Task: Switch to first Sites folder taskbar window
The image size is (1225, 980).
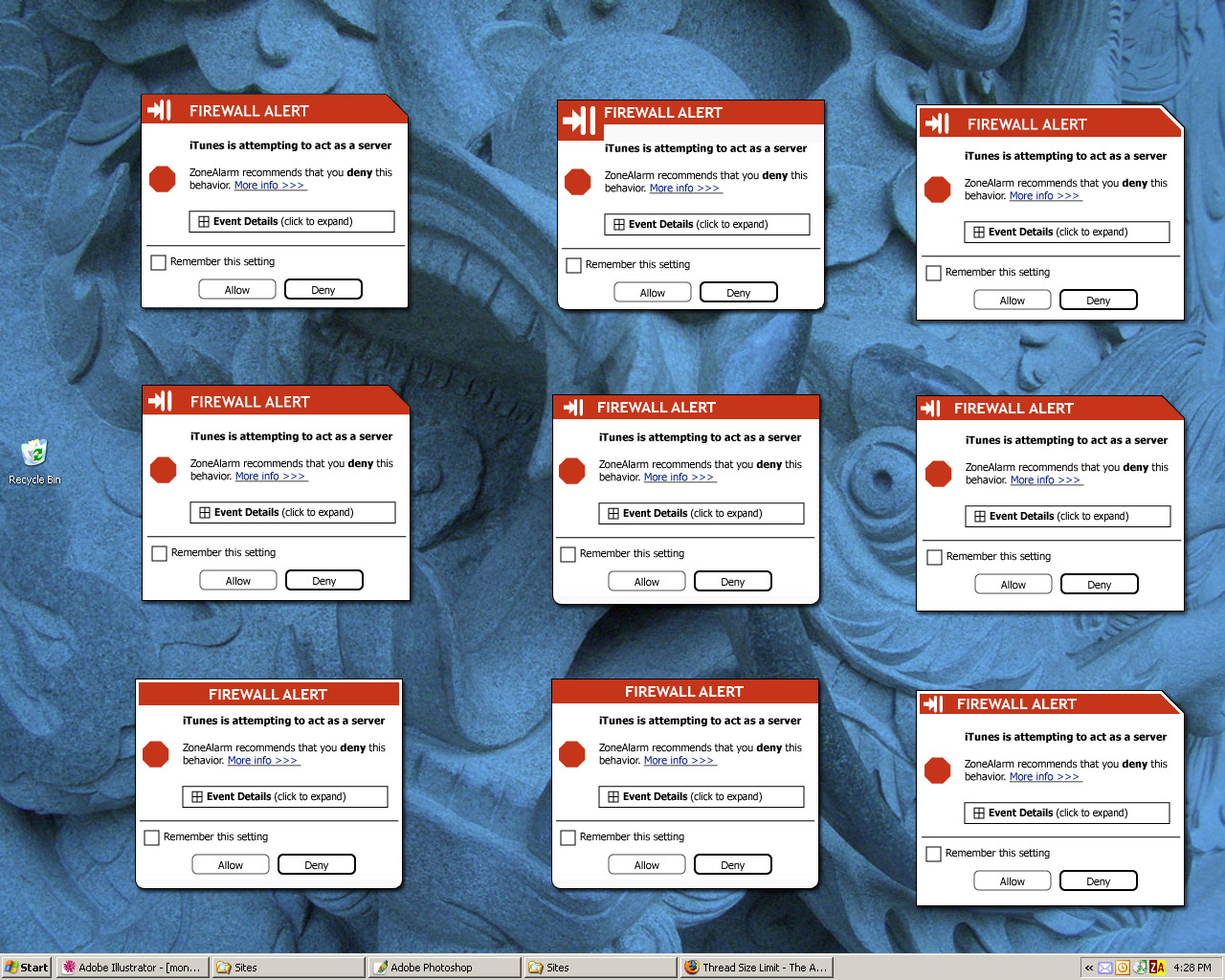Action: (288, 968)
